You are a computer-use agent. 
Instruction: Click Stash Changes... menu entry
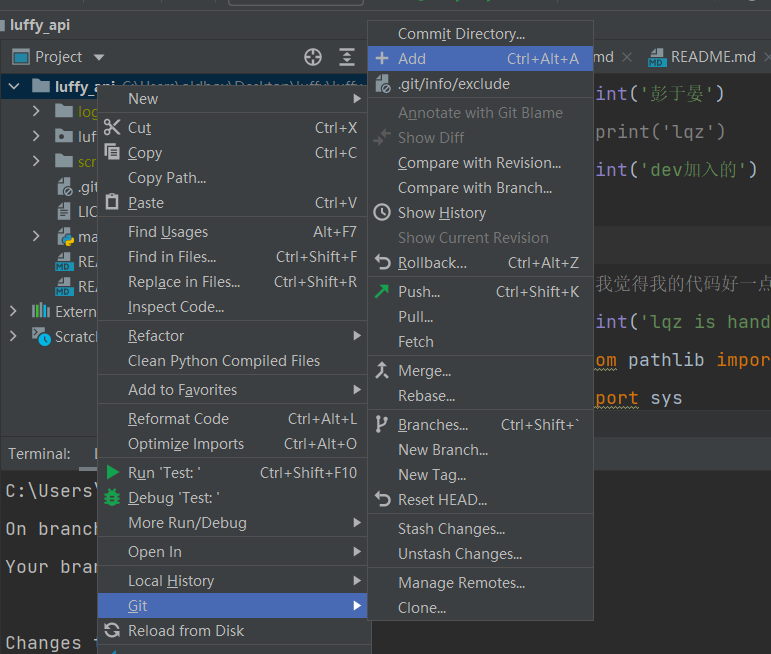tap(451, 529)
